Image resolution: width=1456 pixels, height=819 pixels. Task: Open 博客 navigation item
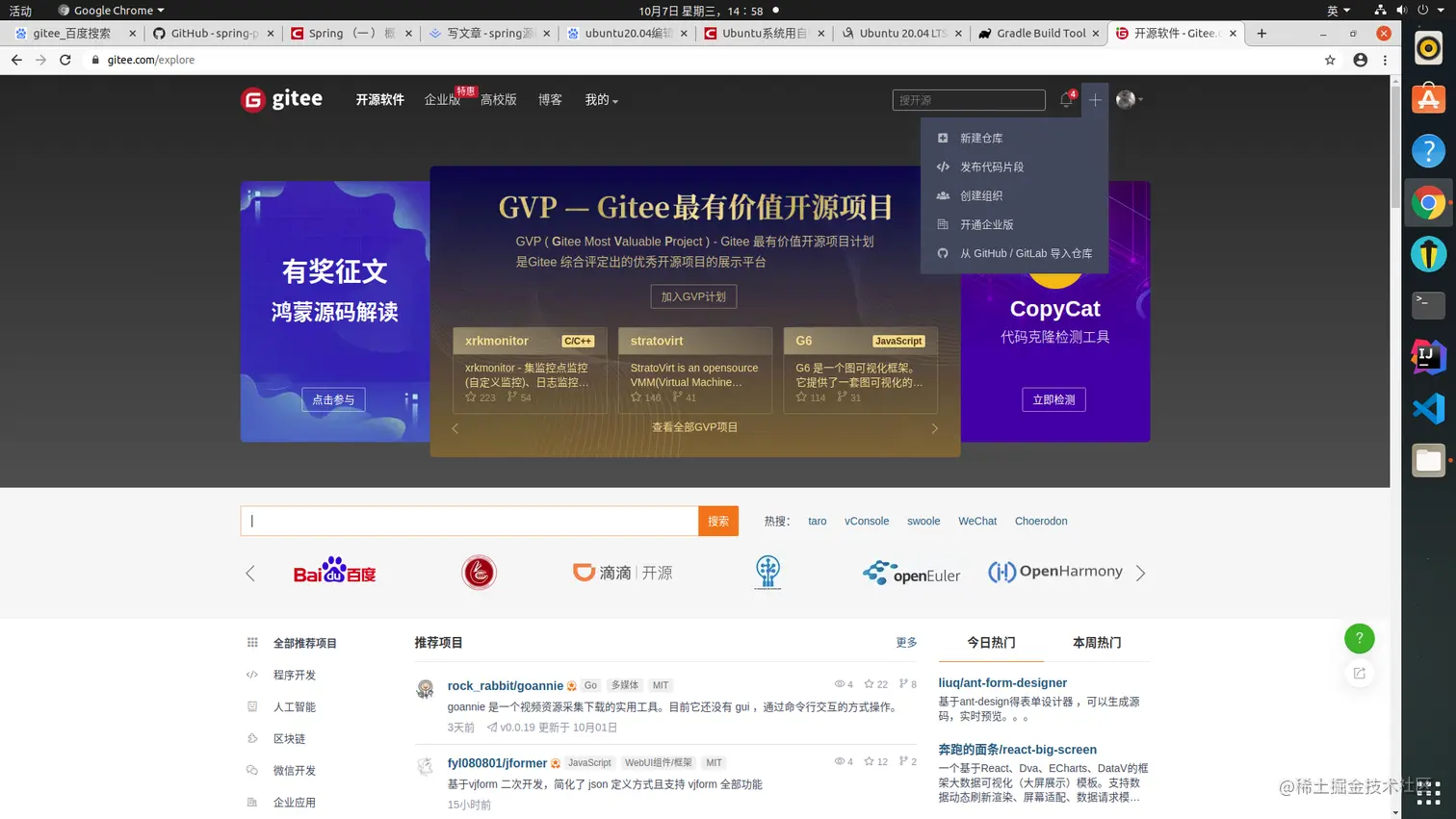550,100
